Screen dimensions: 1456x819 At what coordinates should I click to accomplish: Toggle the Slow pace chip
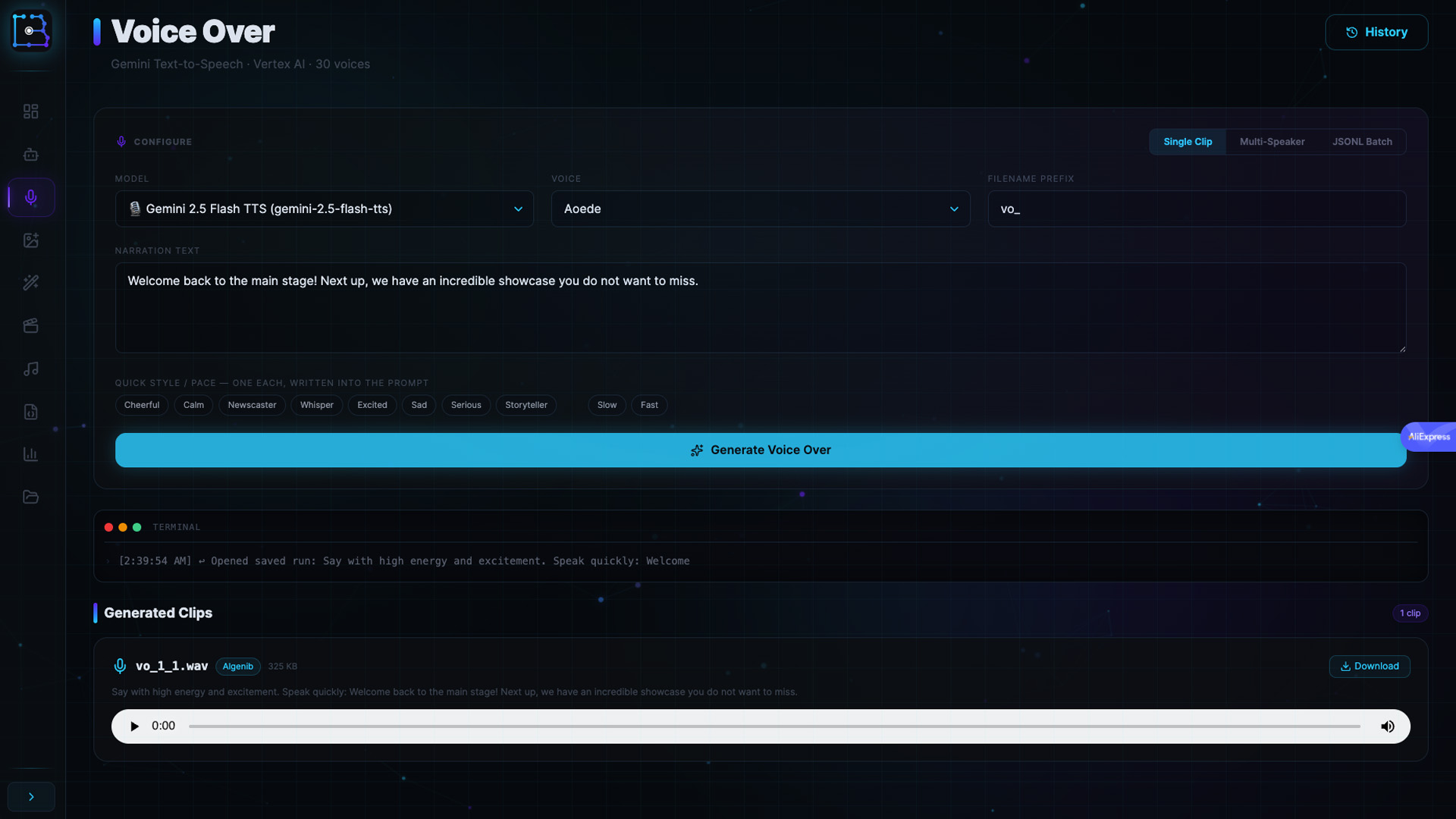[607, 405]
